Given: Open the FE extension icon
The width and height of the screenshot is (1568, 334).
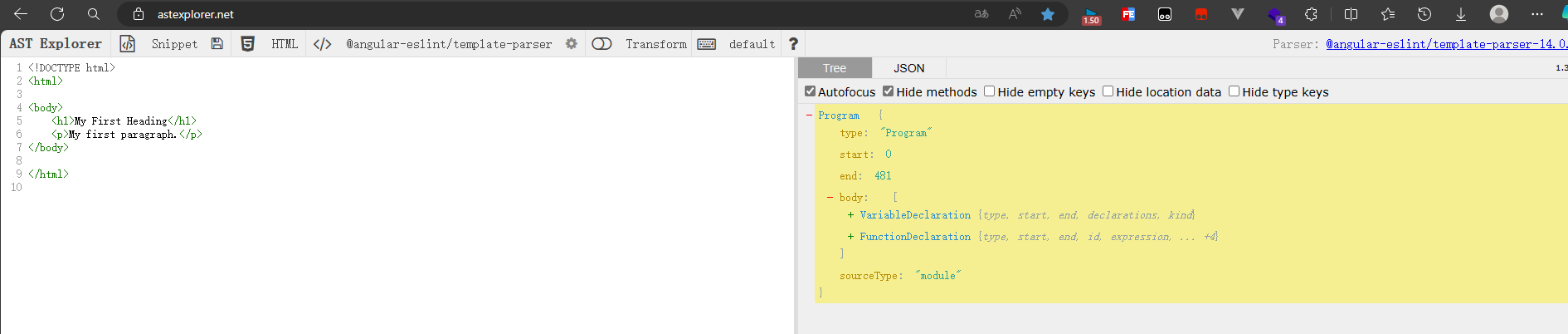Looking at the screenshot, I should click(1128, 14).
